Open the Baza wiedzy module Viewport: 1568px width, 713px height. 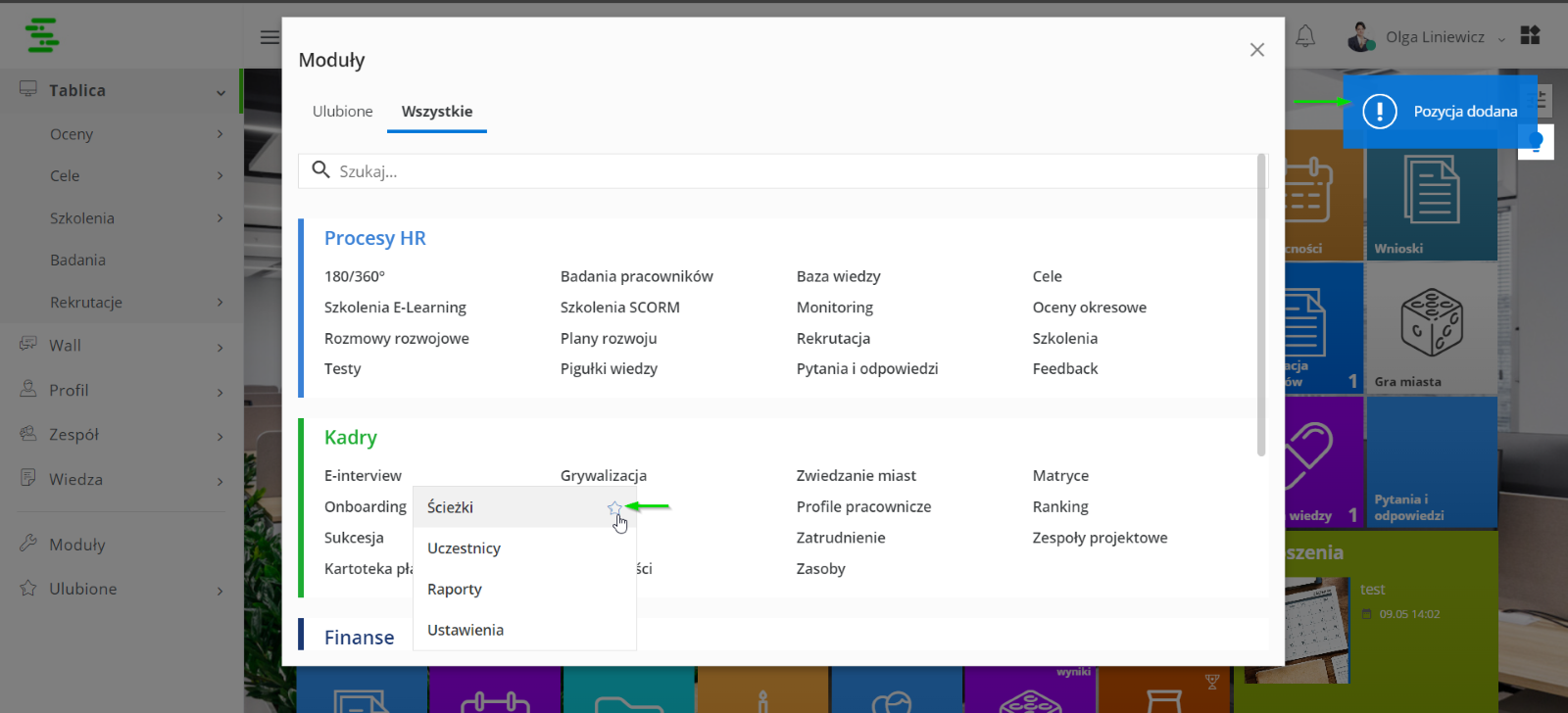tap(838, 276)
